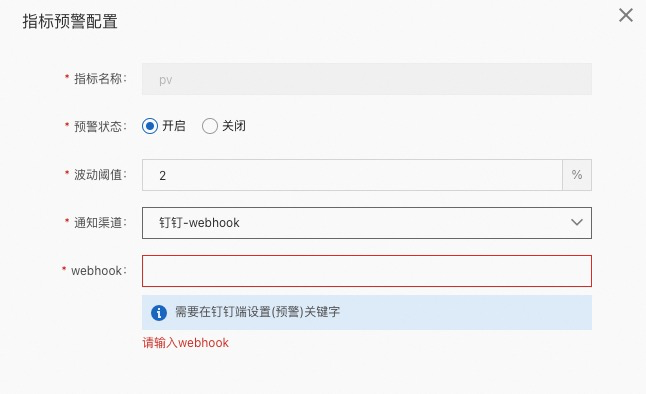Screen dimensions: 646x394
Task: Click the red 请输入webhook error message
Action: pyautogui.click(x=185, y=343)
